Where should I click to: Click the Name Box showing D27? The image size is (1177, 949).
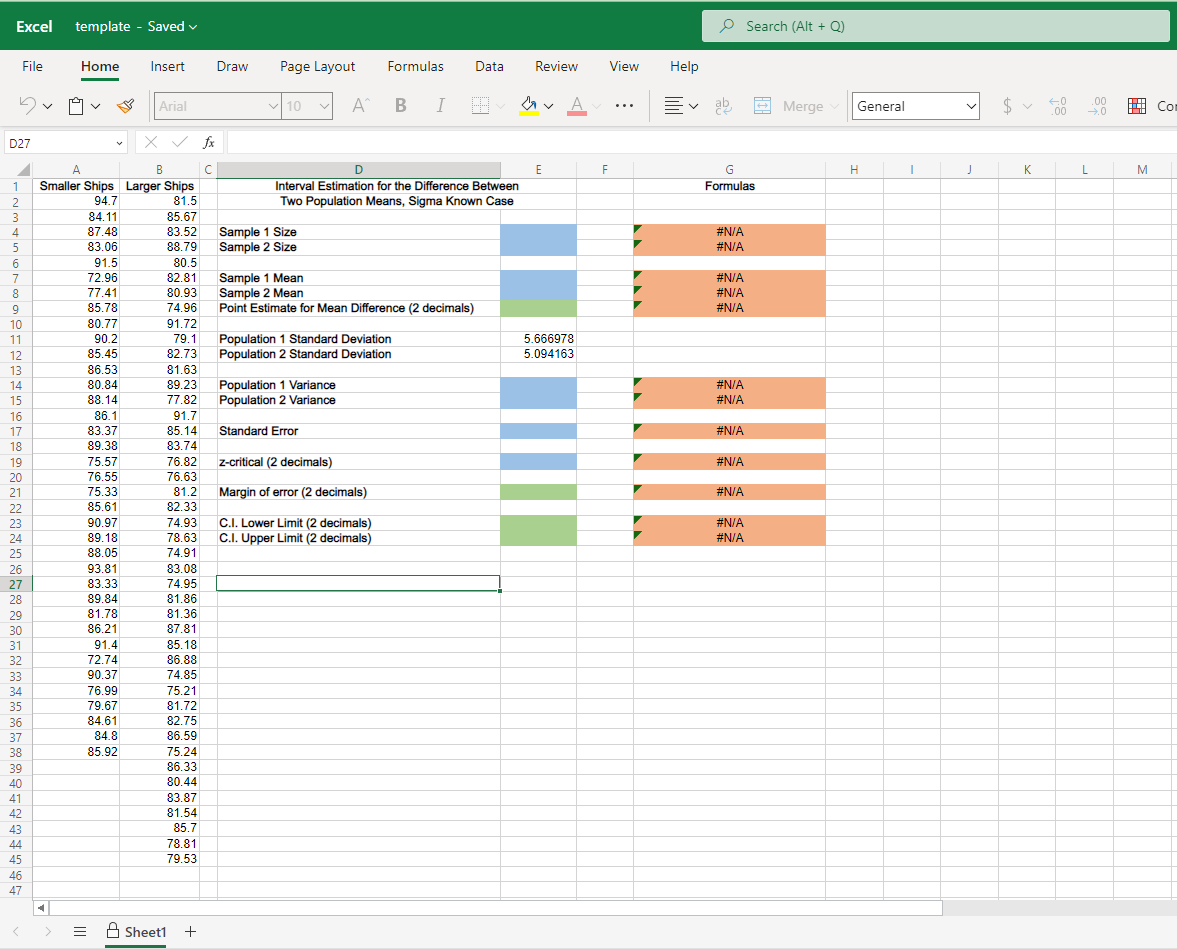coord(60,142)
